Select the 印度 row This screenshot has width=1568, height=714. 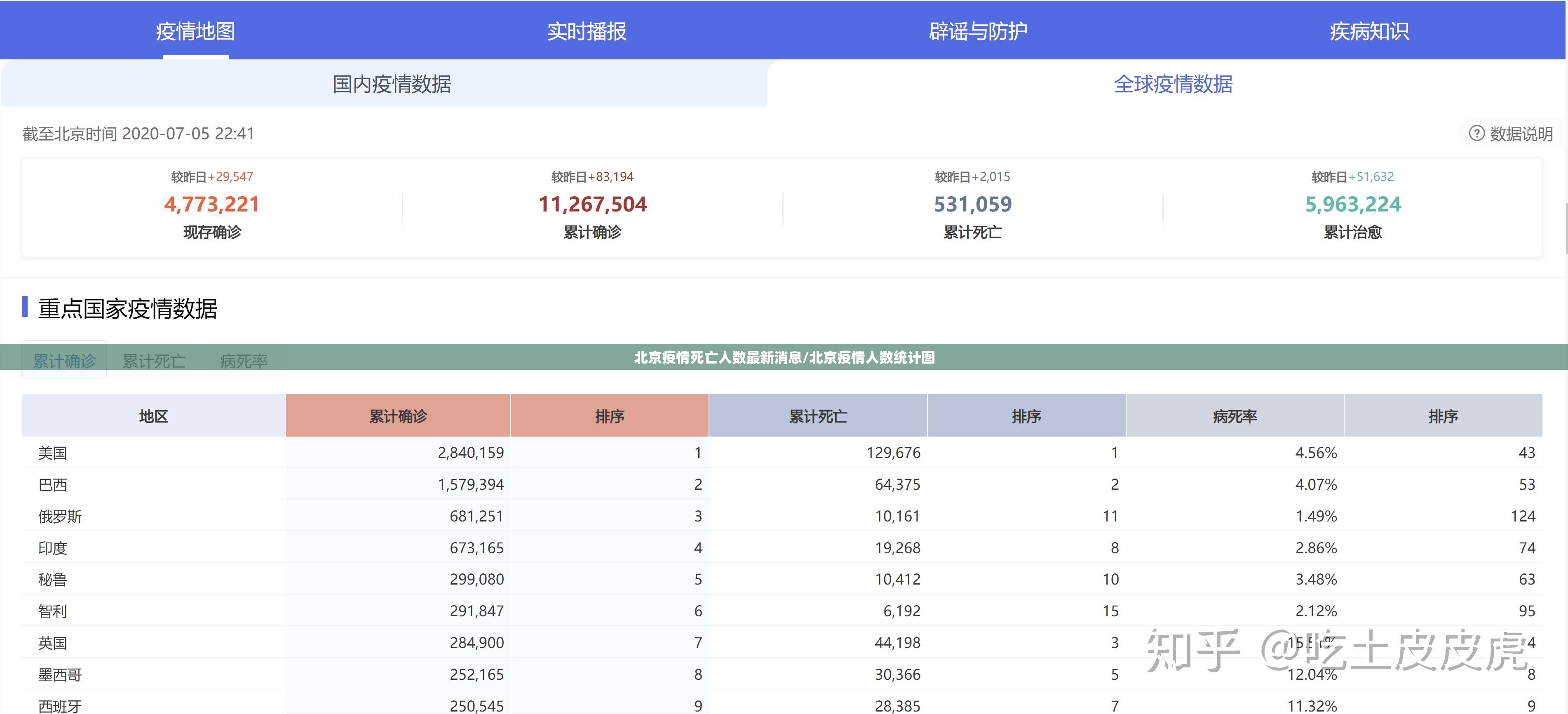[782, 548]
